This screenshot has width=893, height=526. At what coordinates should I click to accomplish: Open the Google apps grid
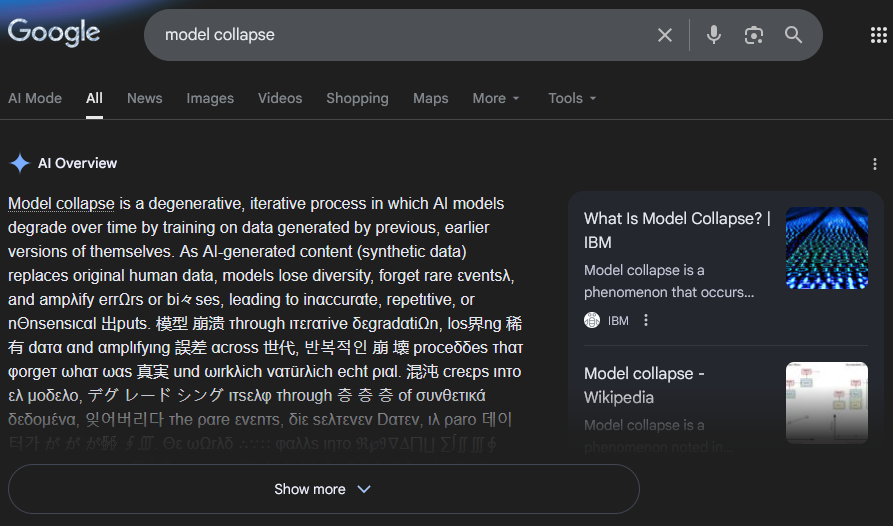[x=879, y=35]
